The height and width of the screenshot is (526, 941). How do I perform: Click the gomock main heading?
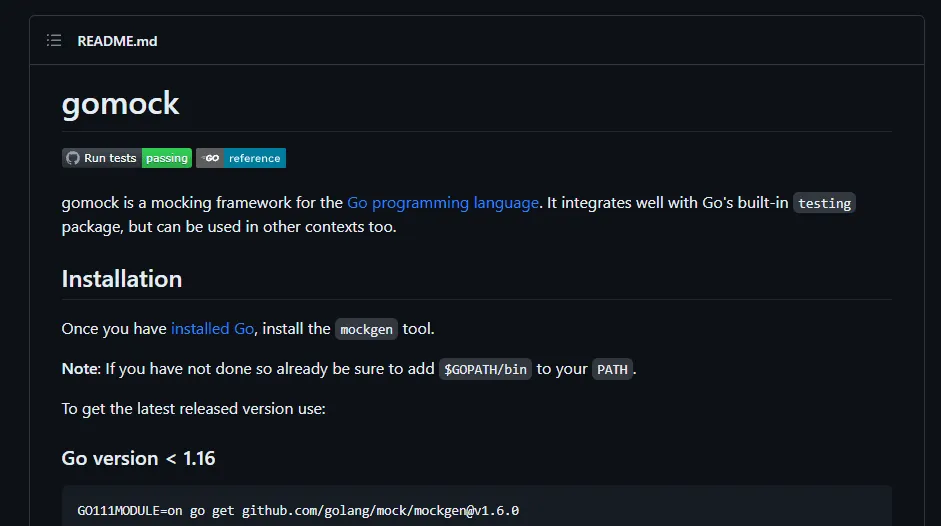(x=120, y=104)
